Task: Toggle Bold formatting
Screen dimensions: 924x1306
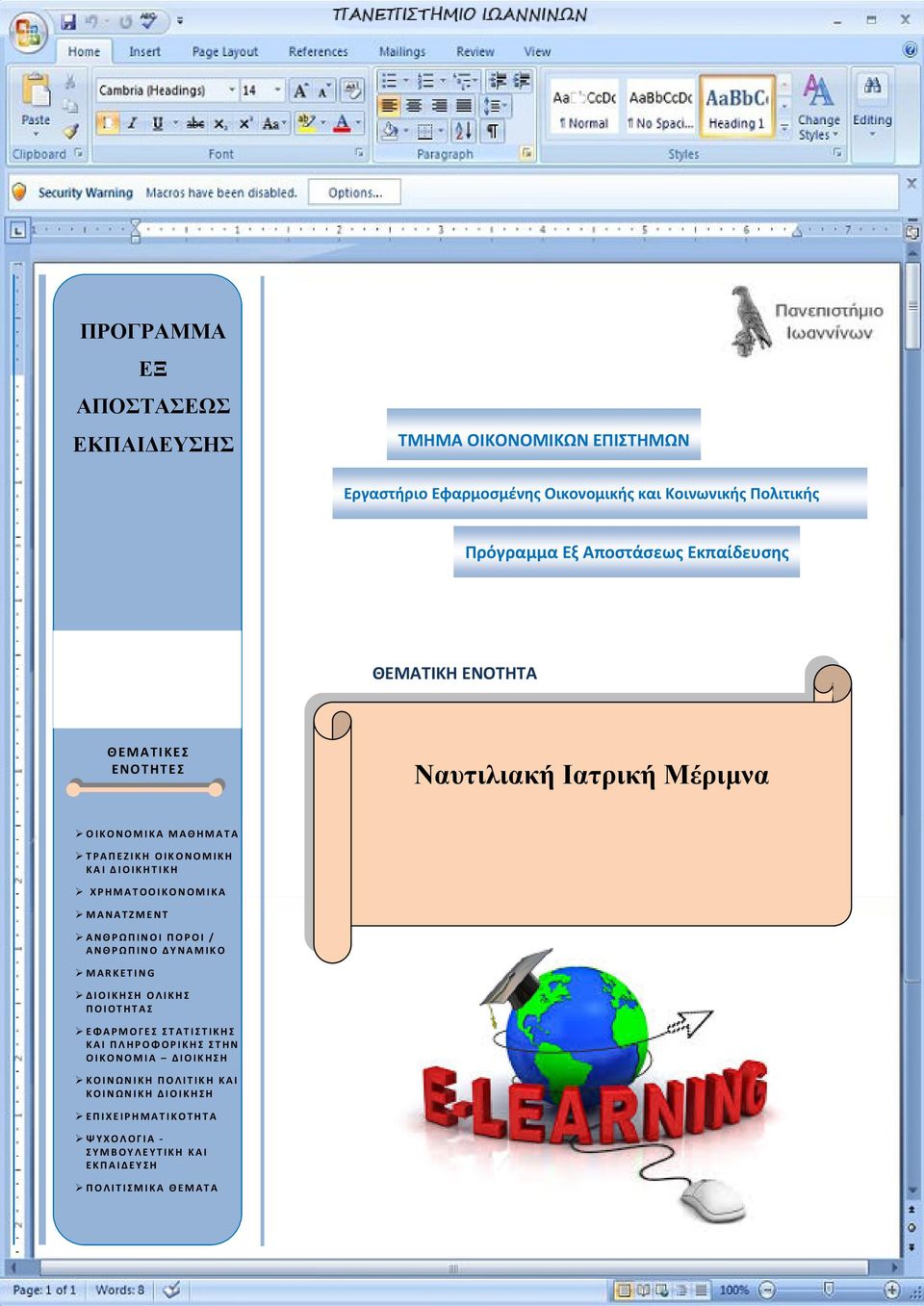Action: [108, 123]
